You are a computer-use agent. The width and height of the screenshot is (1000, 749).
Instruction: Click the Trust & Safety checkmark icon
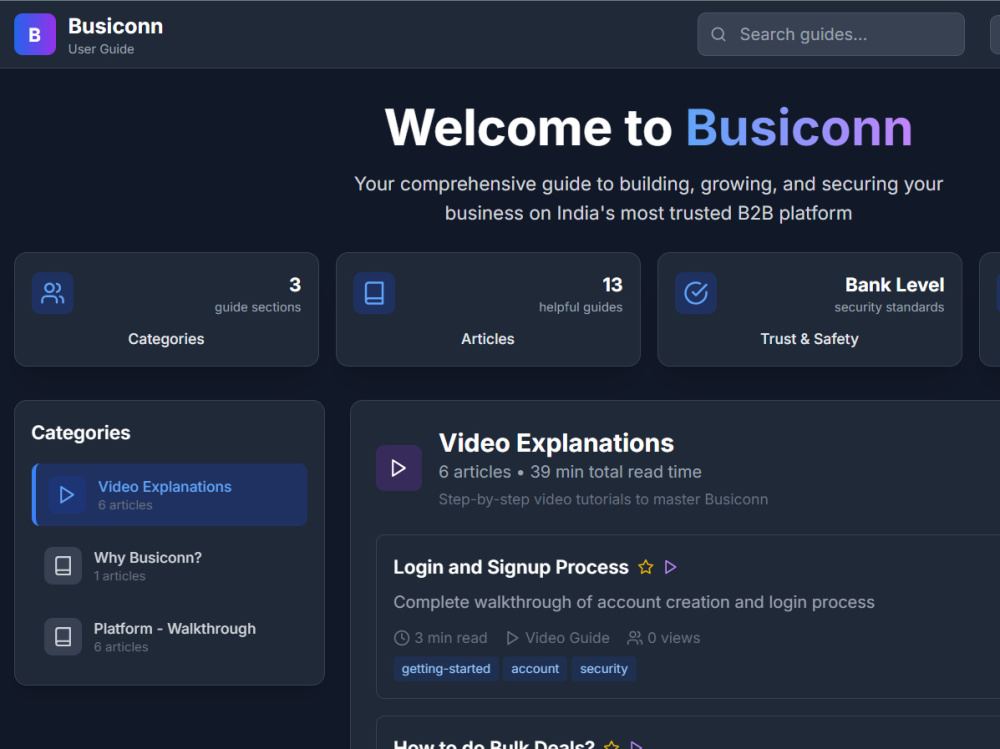click(696, 293)
